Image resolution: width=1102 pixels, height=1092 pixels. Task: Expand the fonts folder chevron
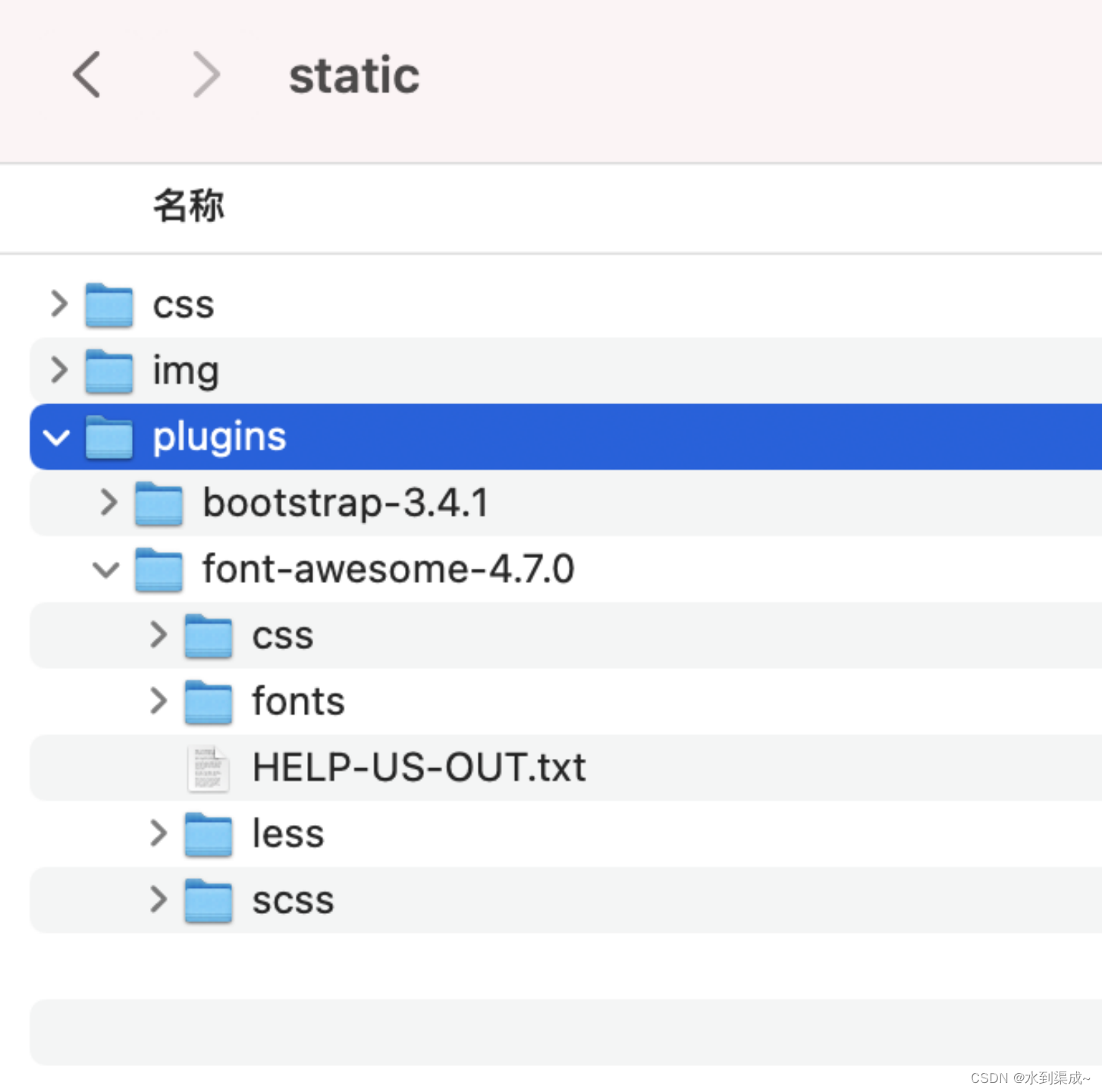click(159, 700)
